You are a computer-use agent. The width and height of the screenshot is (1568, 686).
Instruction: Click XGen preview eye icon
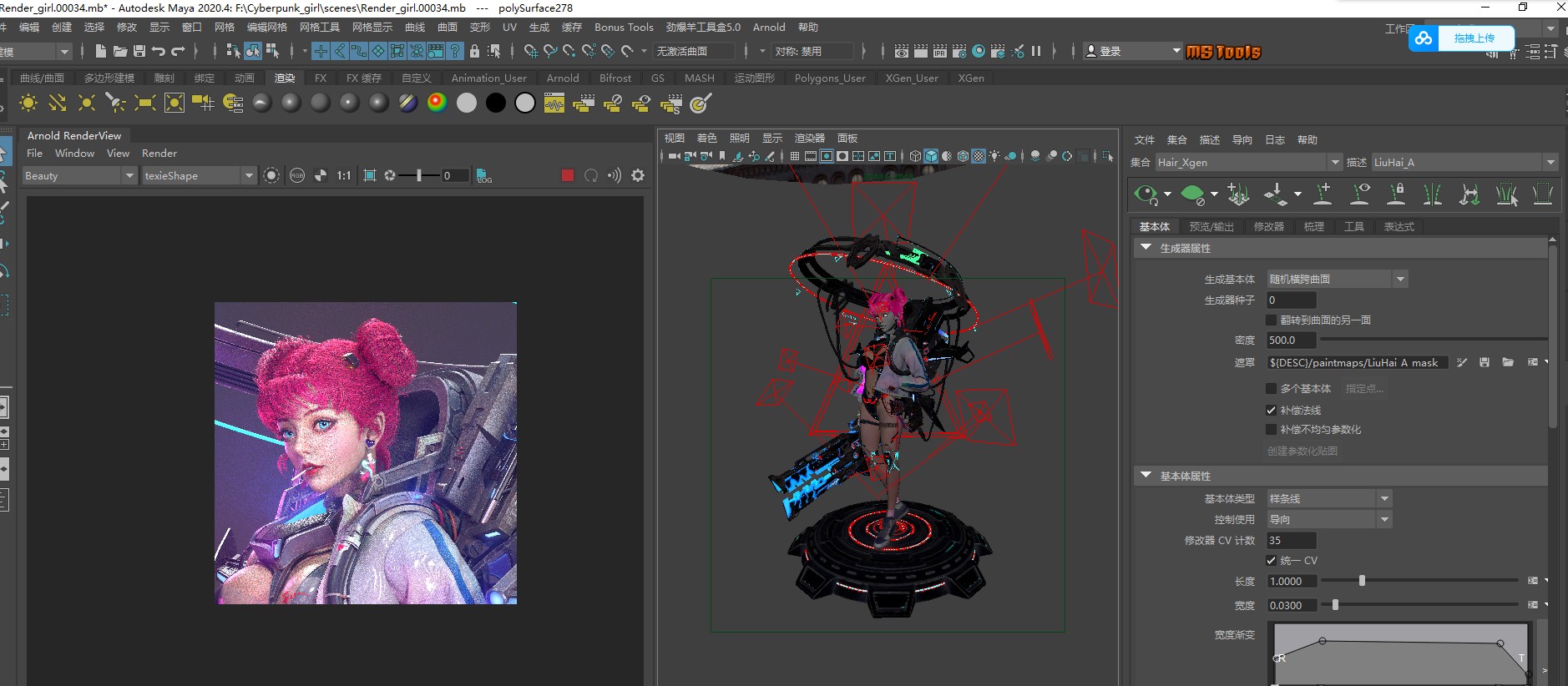pyautogui.click(x=1146, y=195)
